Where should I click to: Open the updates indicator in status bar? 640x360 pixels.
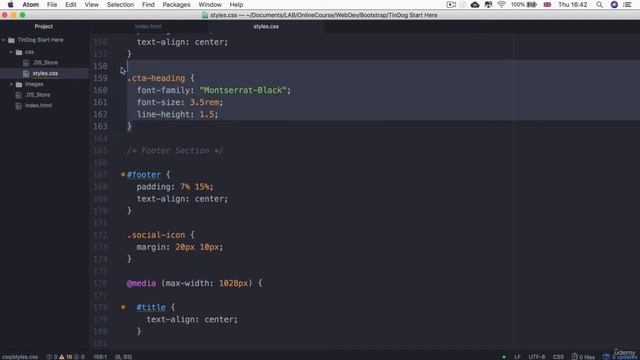coord(619,357)
